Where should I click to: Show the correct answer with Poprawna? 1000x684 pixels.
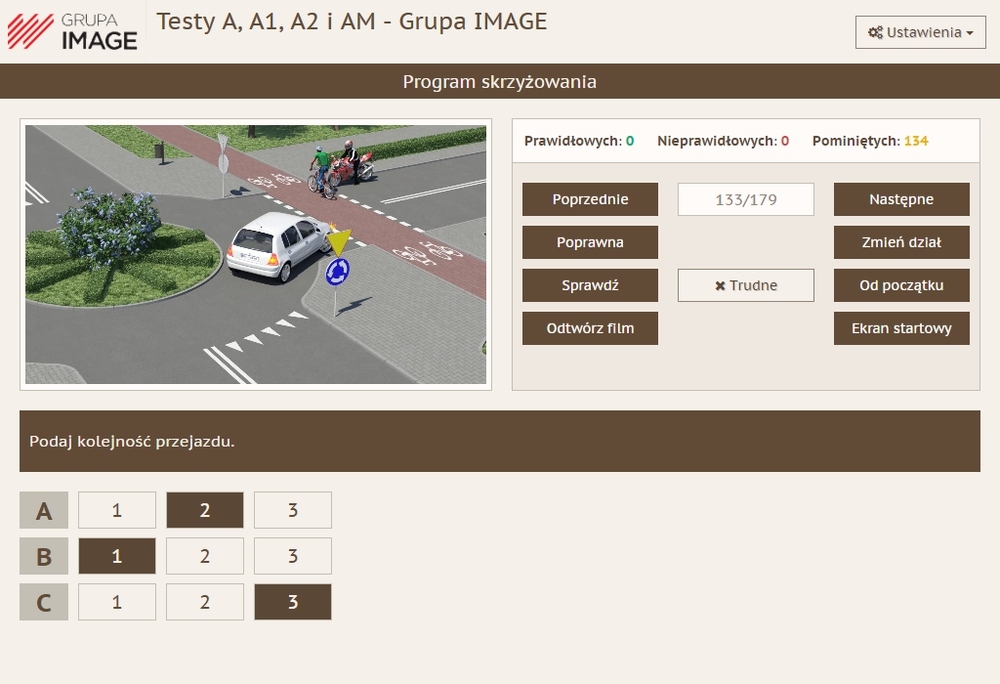(590, 242)
